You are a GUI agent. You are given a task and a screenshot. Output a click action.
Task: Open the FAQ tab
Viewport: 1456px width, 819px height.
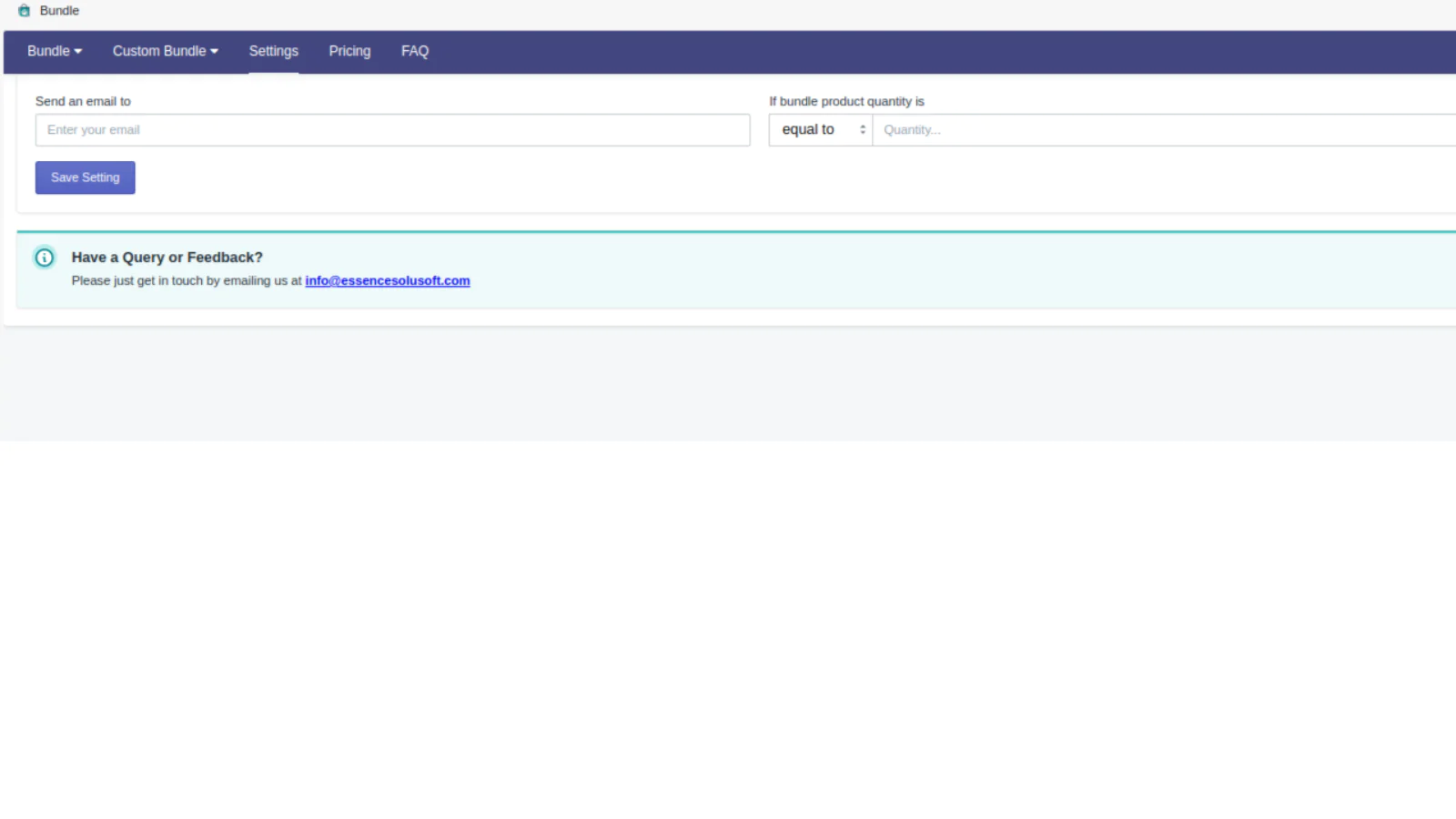[x=415, y=51]
